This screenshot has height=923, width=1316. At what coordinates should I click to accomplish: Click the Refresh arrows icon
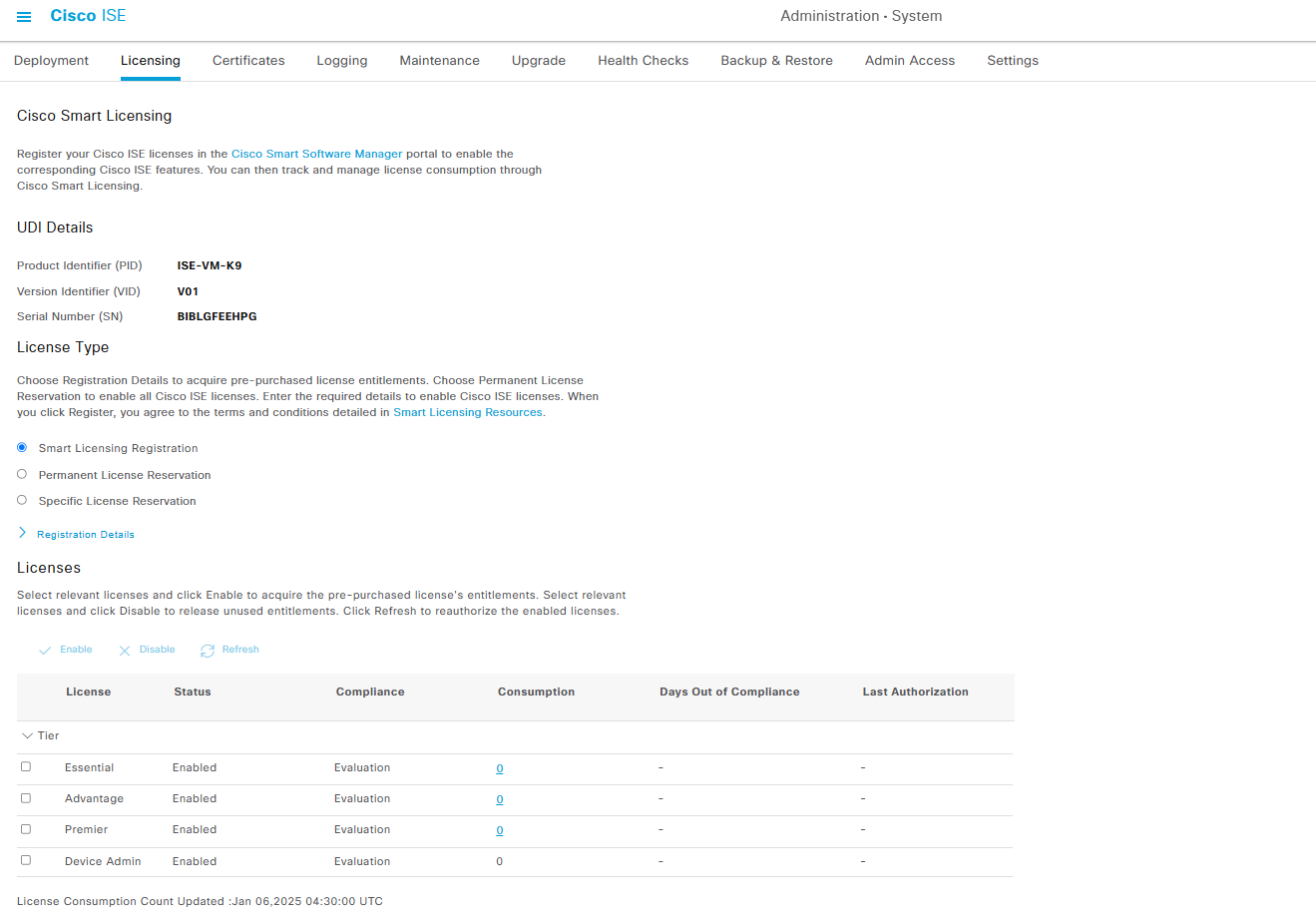pyautogui.click(x=208, y=651)
